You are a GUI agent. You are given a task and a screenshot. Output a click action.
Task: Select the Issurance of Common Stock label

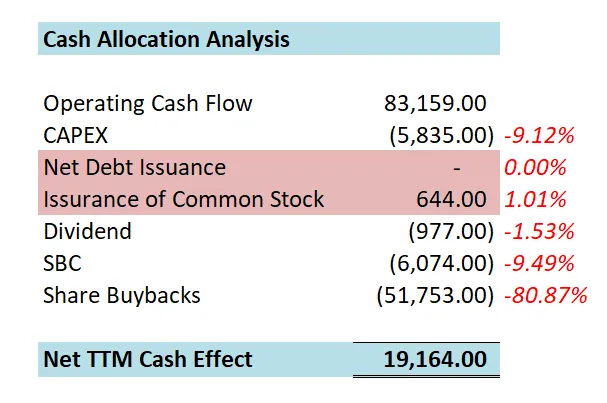pos(184,199)
